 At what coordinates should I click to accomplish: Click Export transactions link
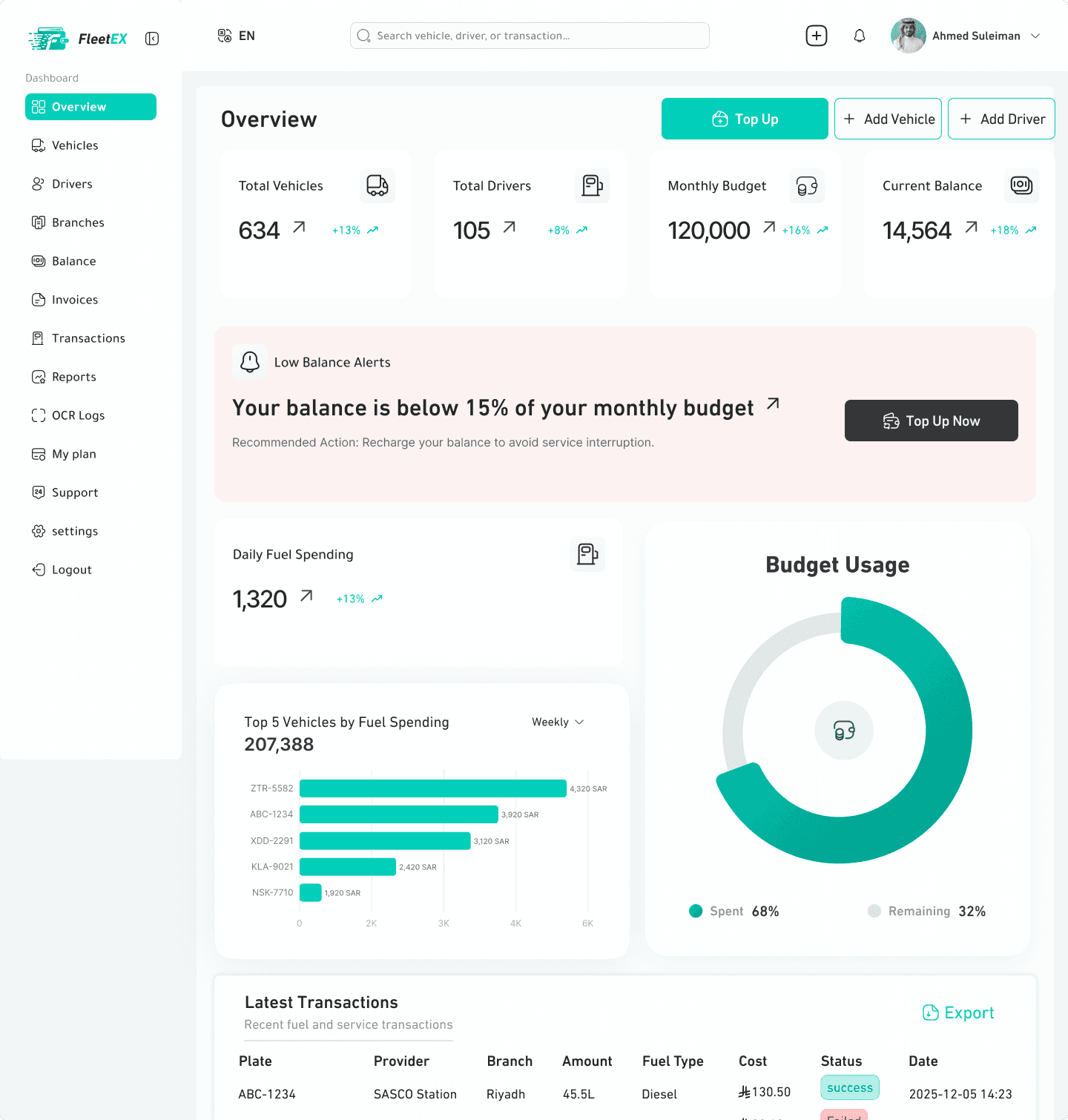(958, 1012)
